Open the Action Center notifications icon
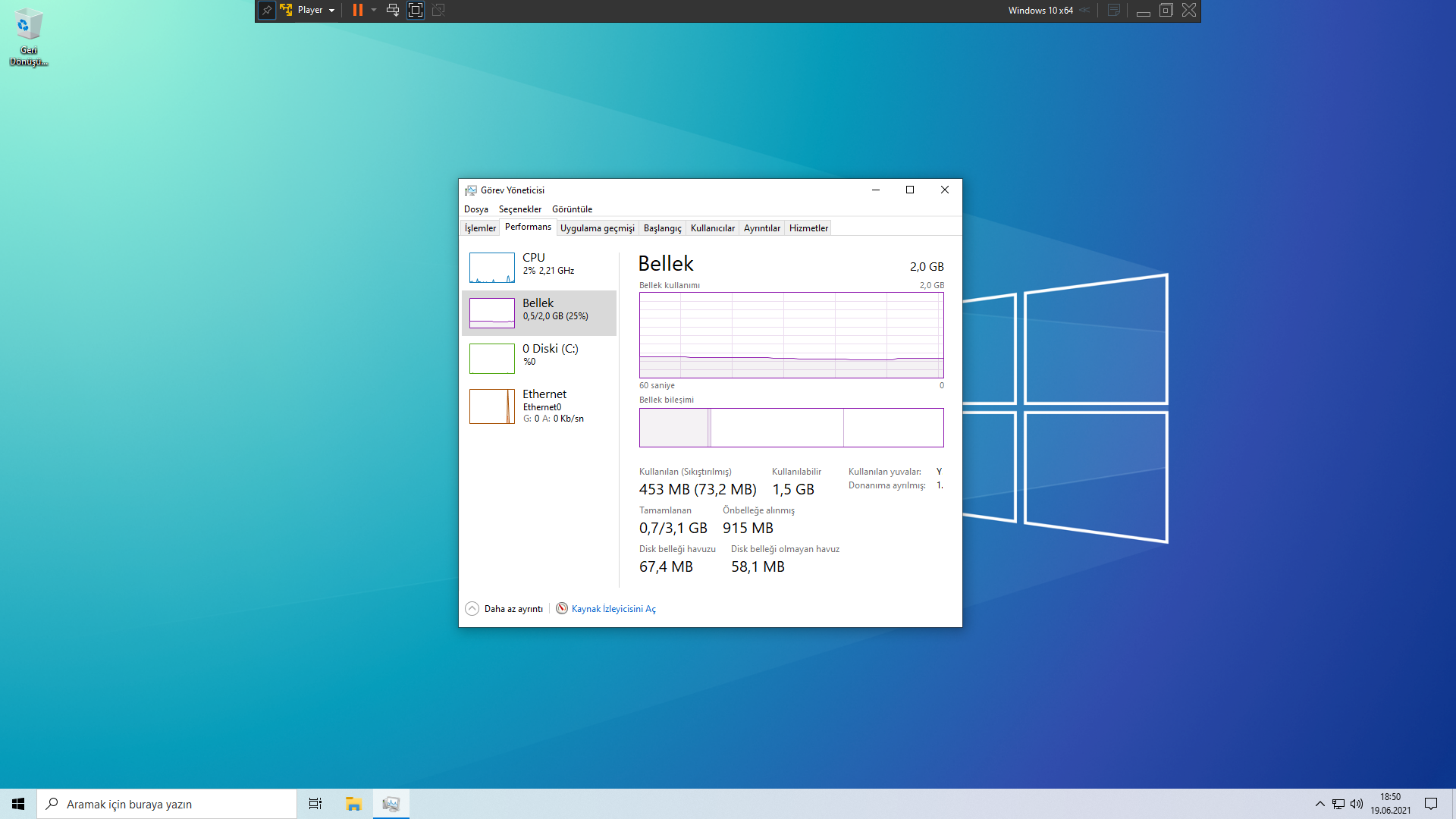The height and width of the screenshot is (819, 1456). click(x=1431, y=804)
